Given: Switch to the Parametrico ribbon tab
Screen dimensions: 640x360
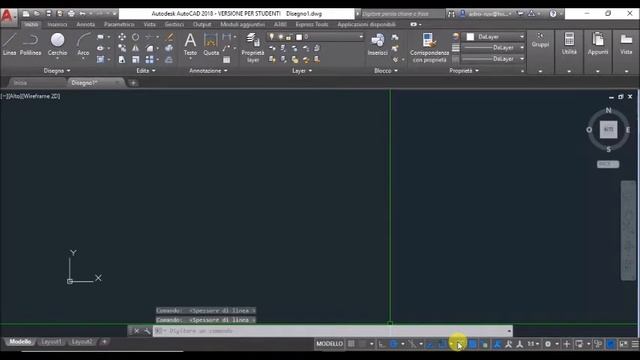Looking at the screenshot, I should click(x=119, y=24).
